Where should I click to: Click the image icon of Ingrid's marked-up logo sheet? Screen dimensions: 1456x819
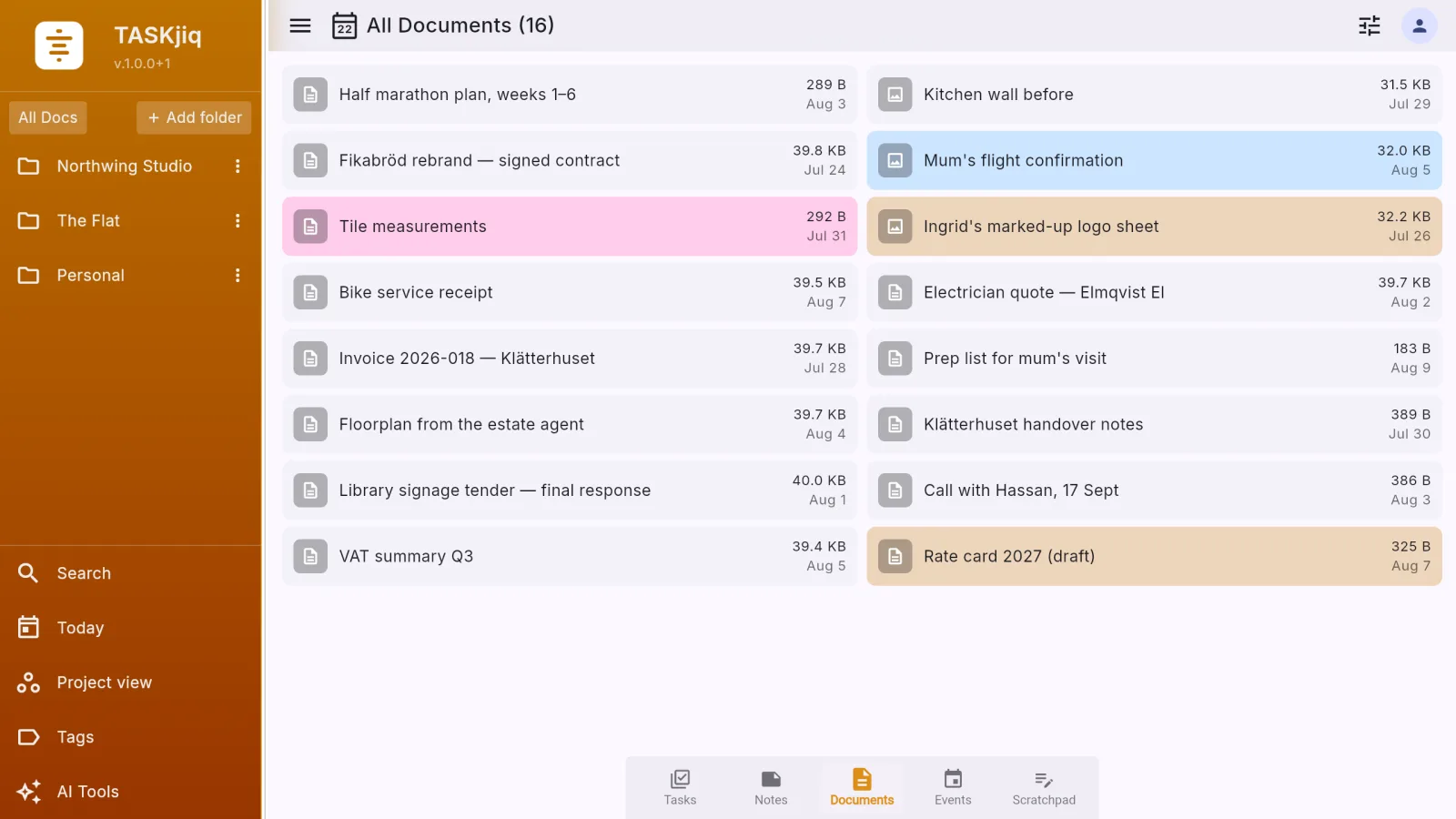click(895, 227)
